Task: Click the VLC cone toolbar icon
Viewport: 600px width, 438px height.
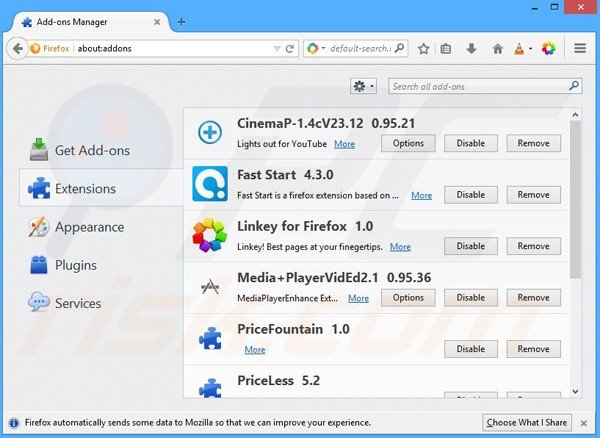Action: (519, 49)
